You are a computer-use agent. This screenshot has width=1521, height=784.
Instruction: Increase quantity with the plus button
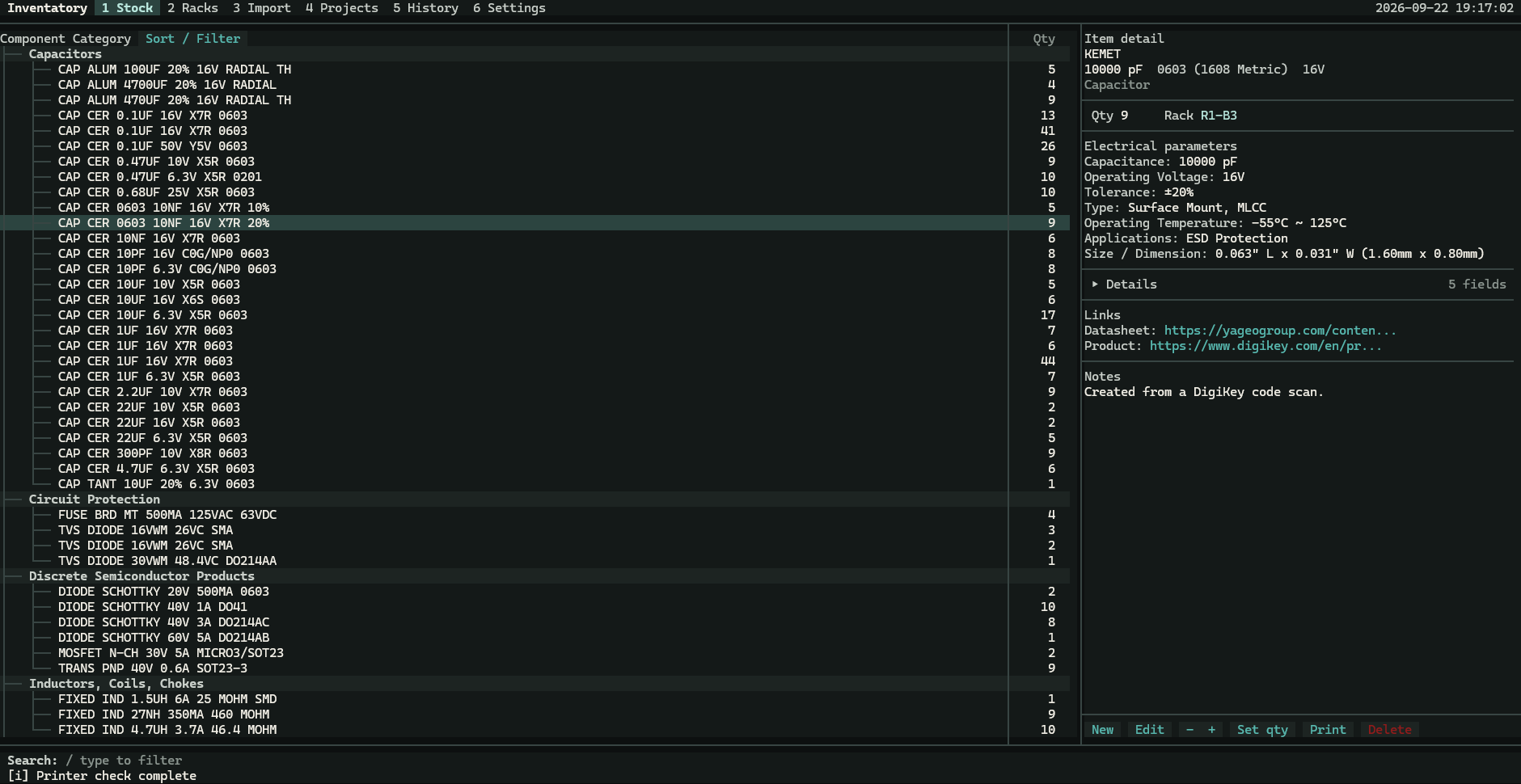(1211, 730)
